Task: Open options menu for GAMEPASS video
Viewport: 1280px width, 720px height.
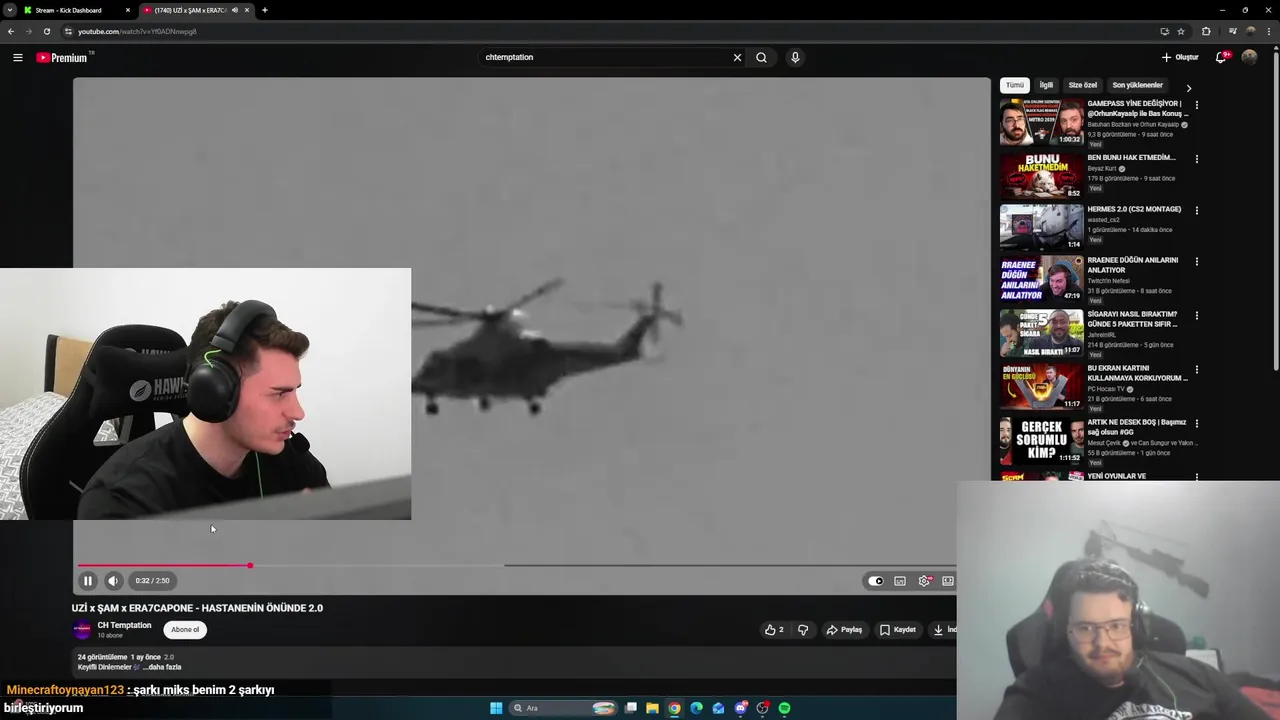Action: tap(1196, 105)
